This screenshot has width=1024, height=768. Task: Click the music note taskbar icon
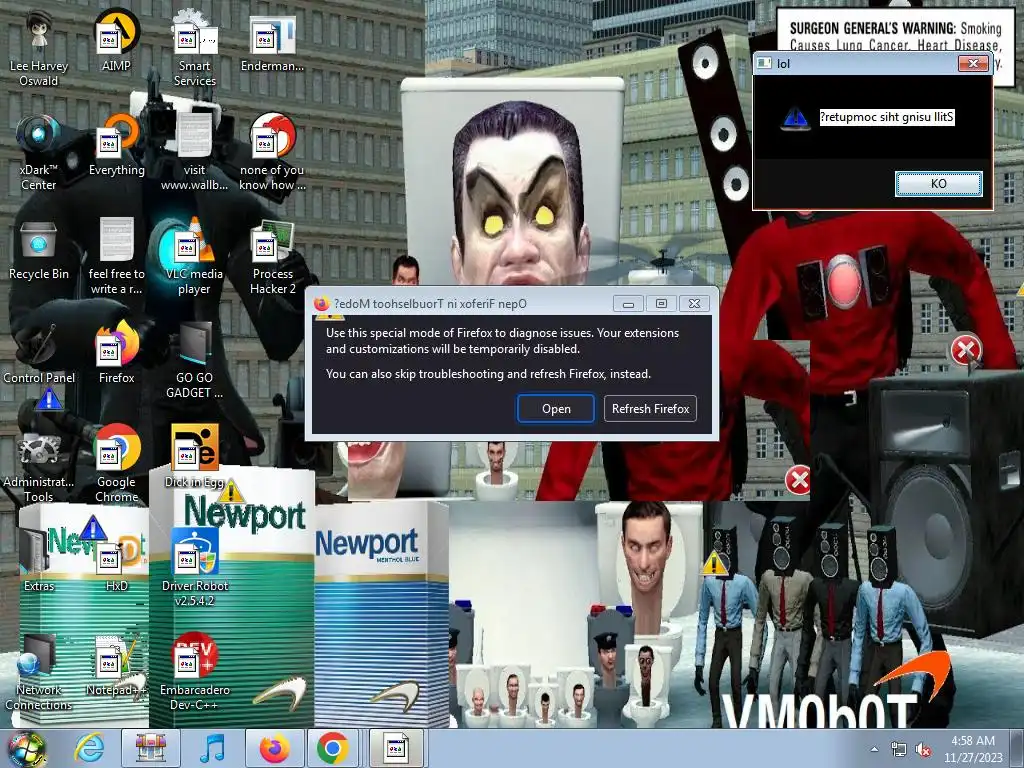(212, 748)
